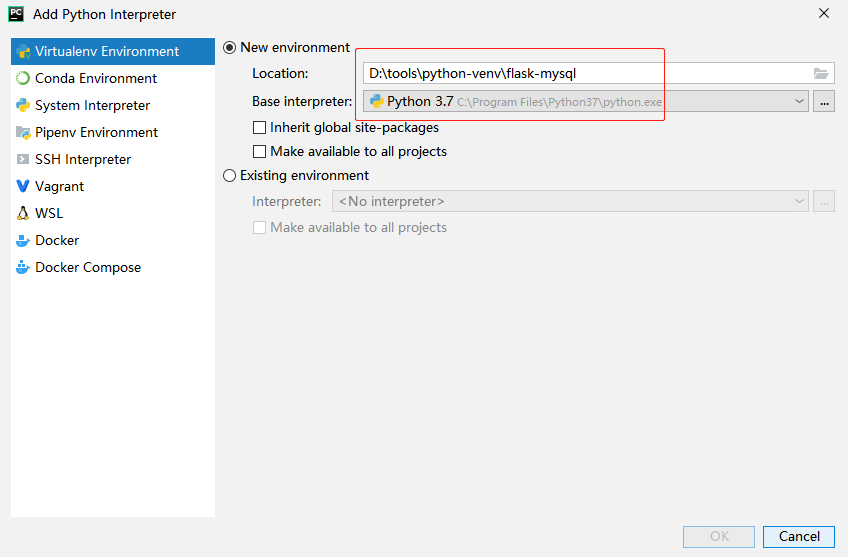Select the Existing environment radio button
Image resolution: width=848 pixels, height=557 pixels.
pos(229,176)
